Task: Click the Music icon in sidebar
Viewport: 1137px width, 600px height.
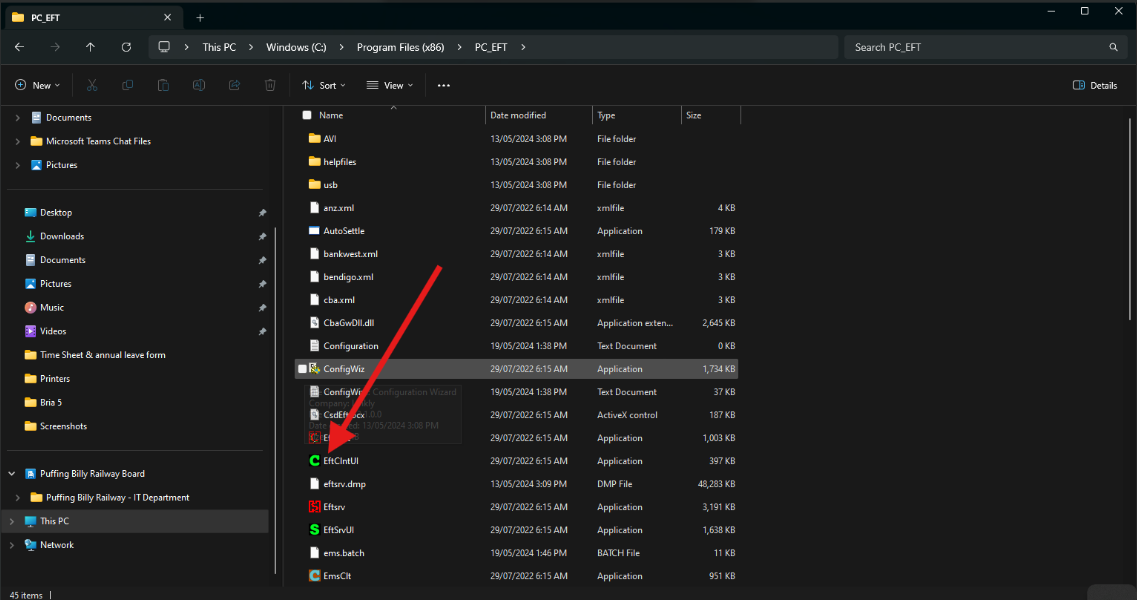Action: pyautogui.click(x=30, y=308)
